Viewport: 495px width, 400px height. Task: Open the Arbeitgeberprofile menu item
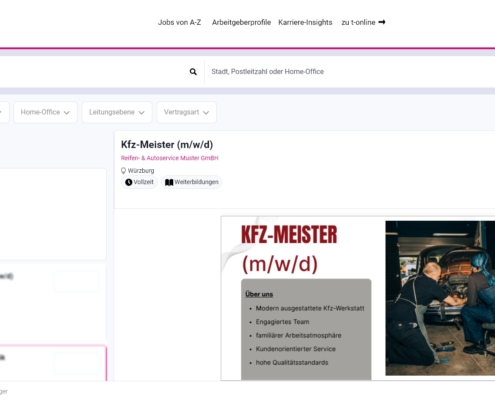coord(241,22)
